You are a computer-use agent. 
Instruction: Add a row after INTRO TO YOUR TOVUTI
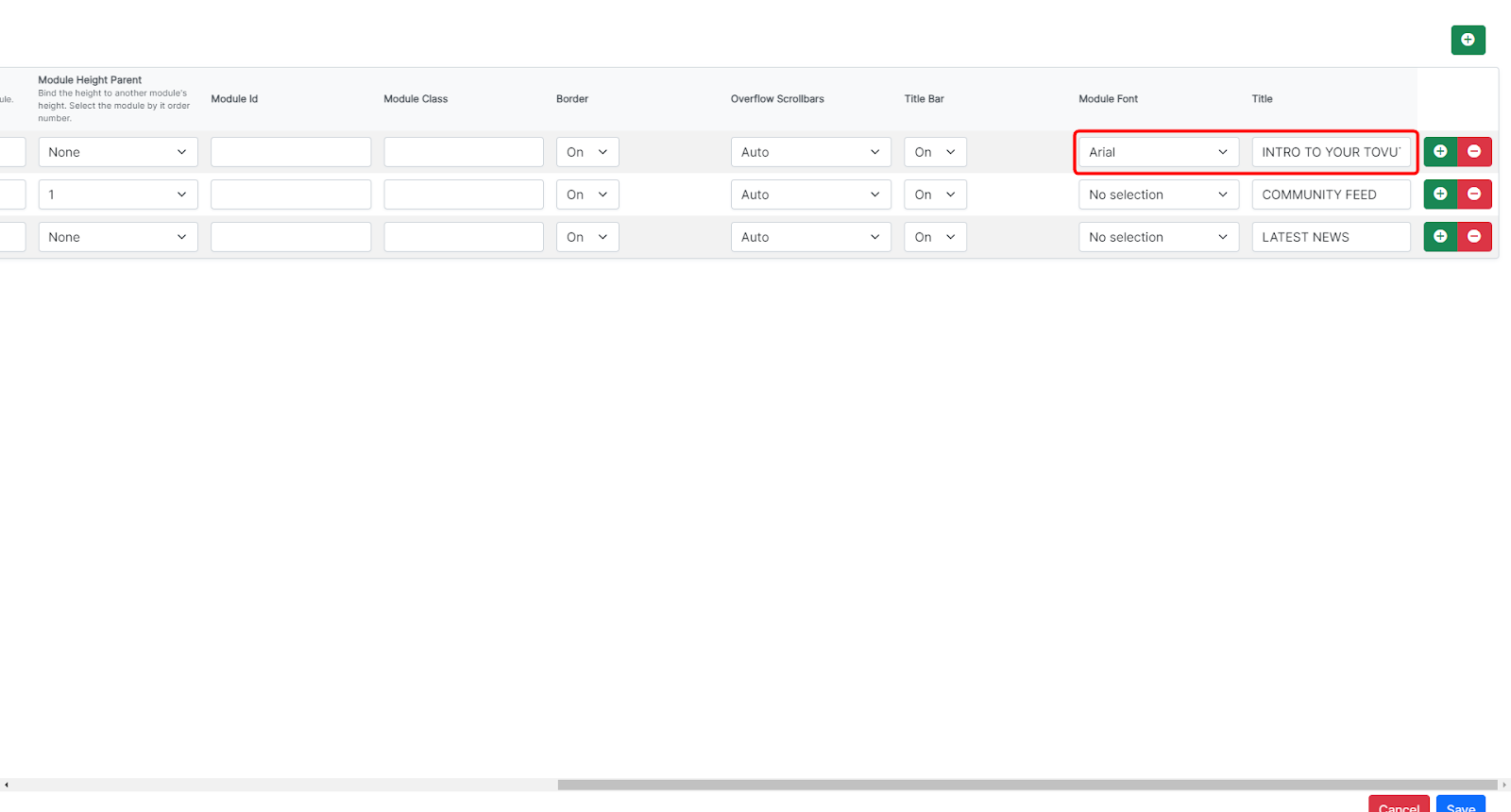click(1440, 151)
